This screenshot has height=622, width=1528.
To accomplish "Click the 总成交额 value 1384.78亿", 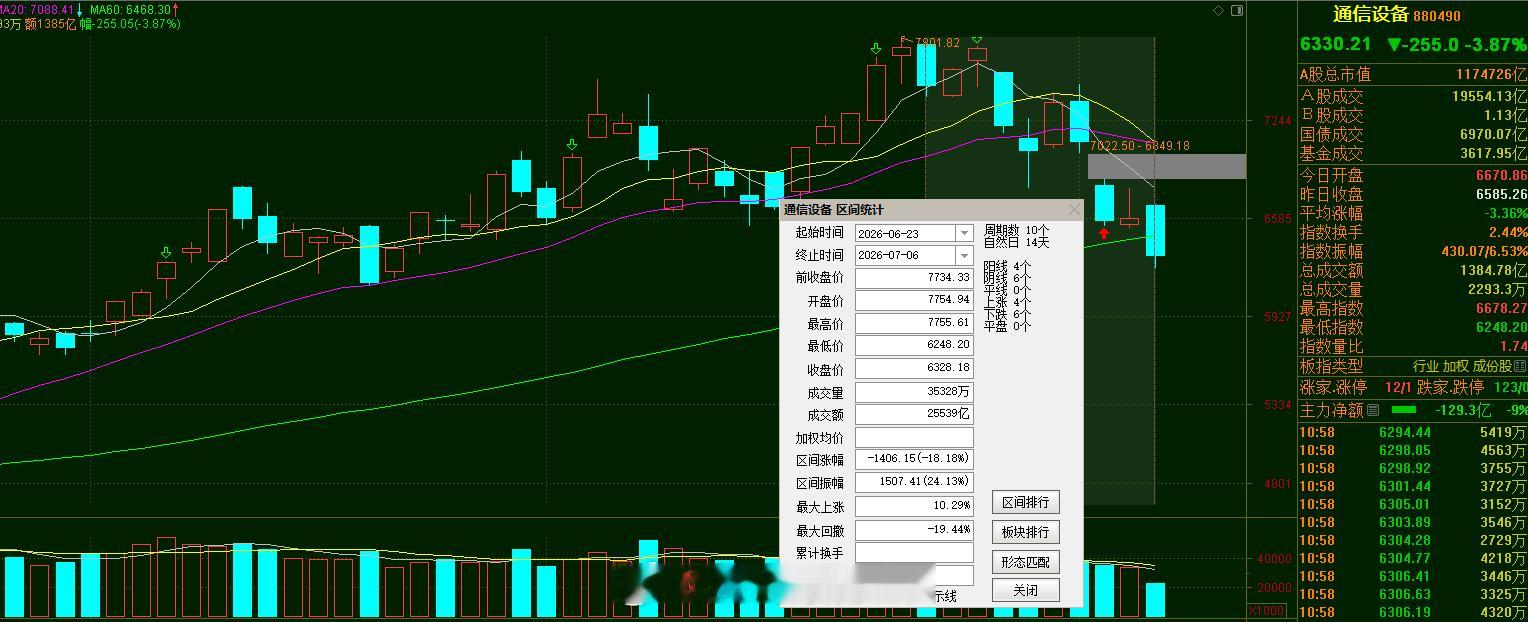I will click(x=1492, y=270).
